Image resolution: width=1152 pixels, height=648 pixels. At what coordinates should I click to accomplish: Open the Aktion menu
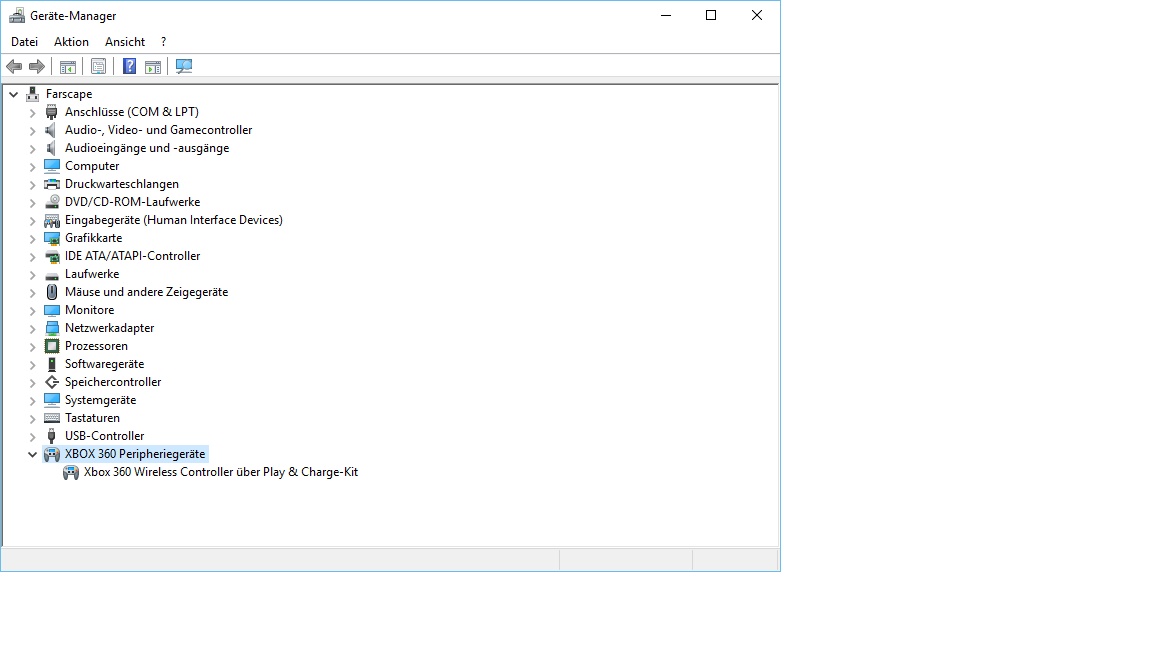(x=71, y=42)
